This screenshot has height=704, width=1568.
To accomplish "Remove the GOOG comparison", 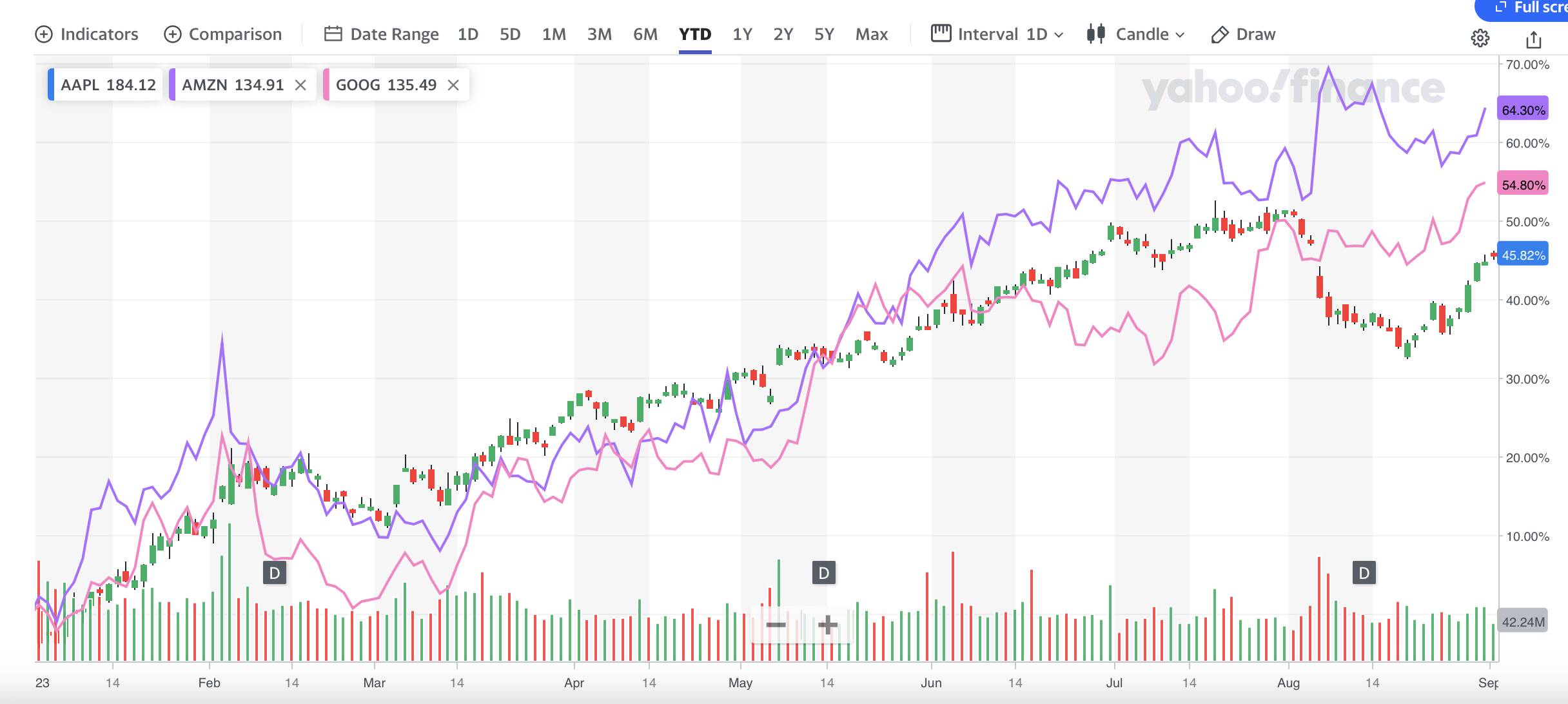I will 453,85.
